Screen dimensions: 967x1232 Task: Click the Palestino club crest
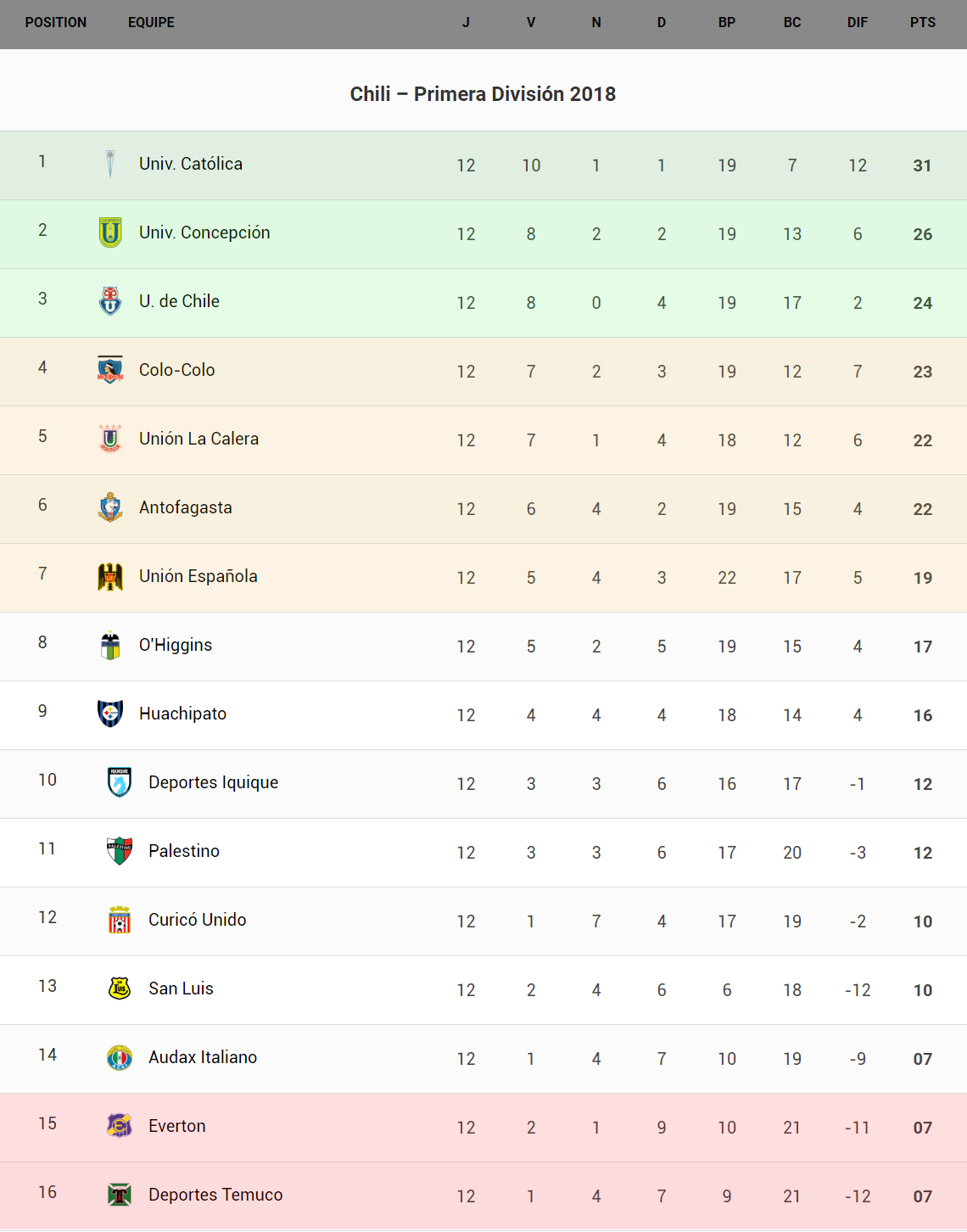pyautogui.click(x=120, y=851)
